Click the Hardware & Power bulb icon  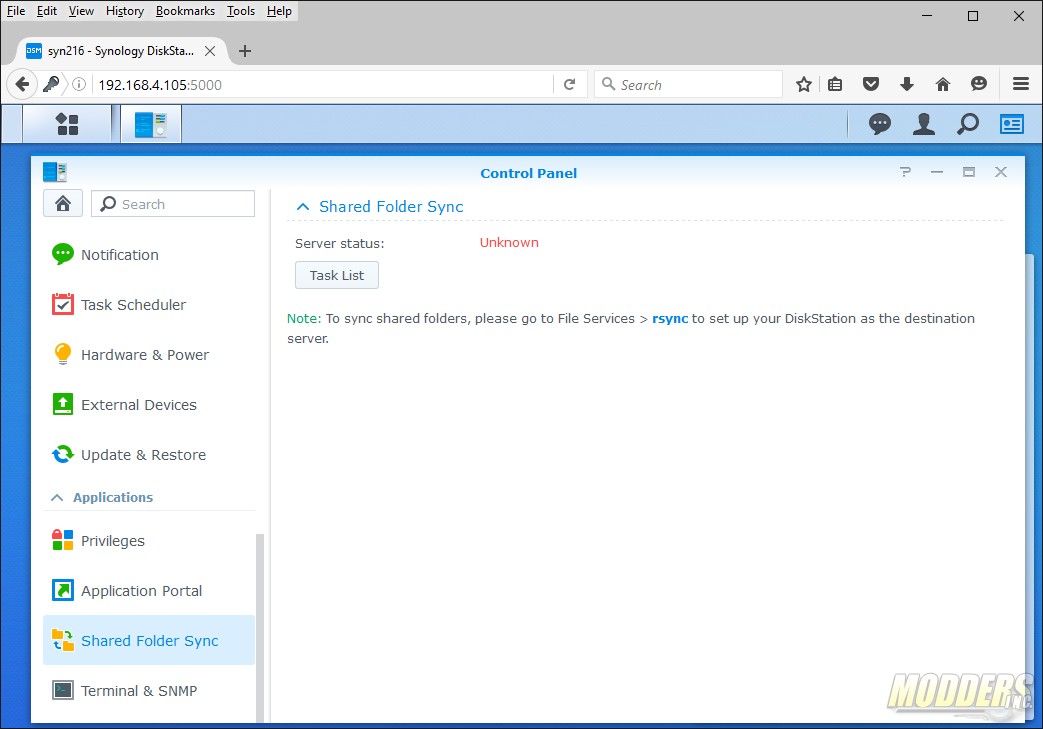(x=63, y=354)
